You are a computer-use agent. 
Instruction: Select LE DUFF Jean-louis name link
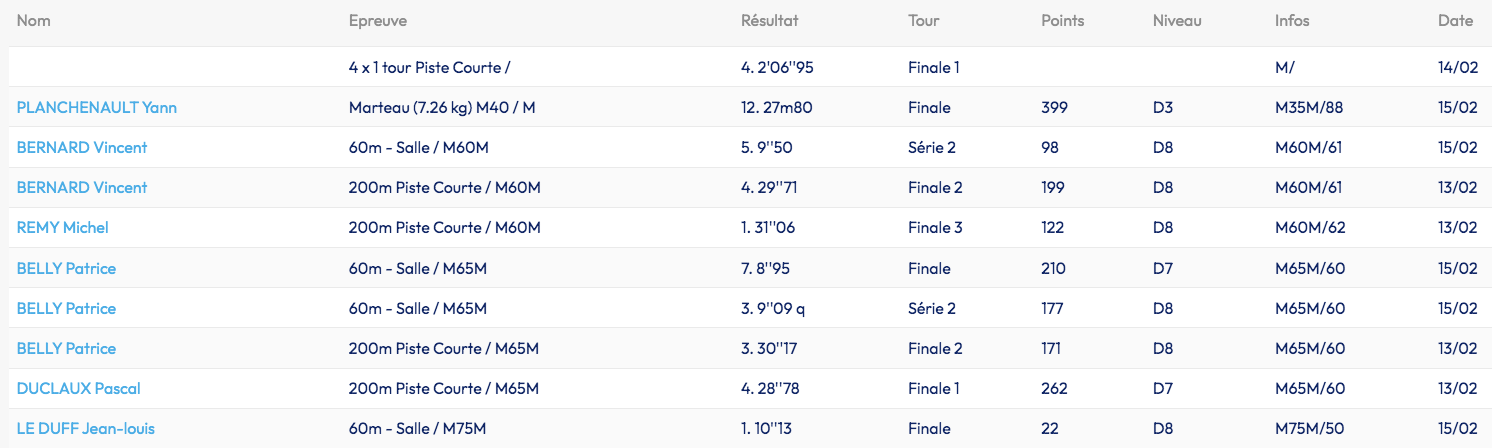pyautogui.click(x=86, y=429)
